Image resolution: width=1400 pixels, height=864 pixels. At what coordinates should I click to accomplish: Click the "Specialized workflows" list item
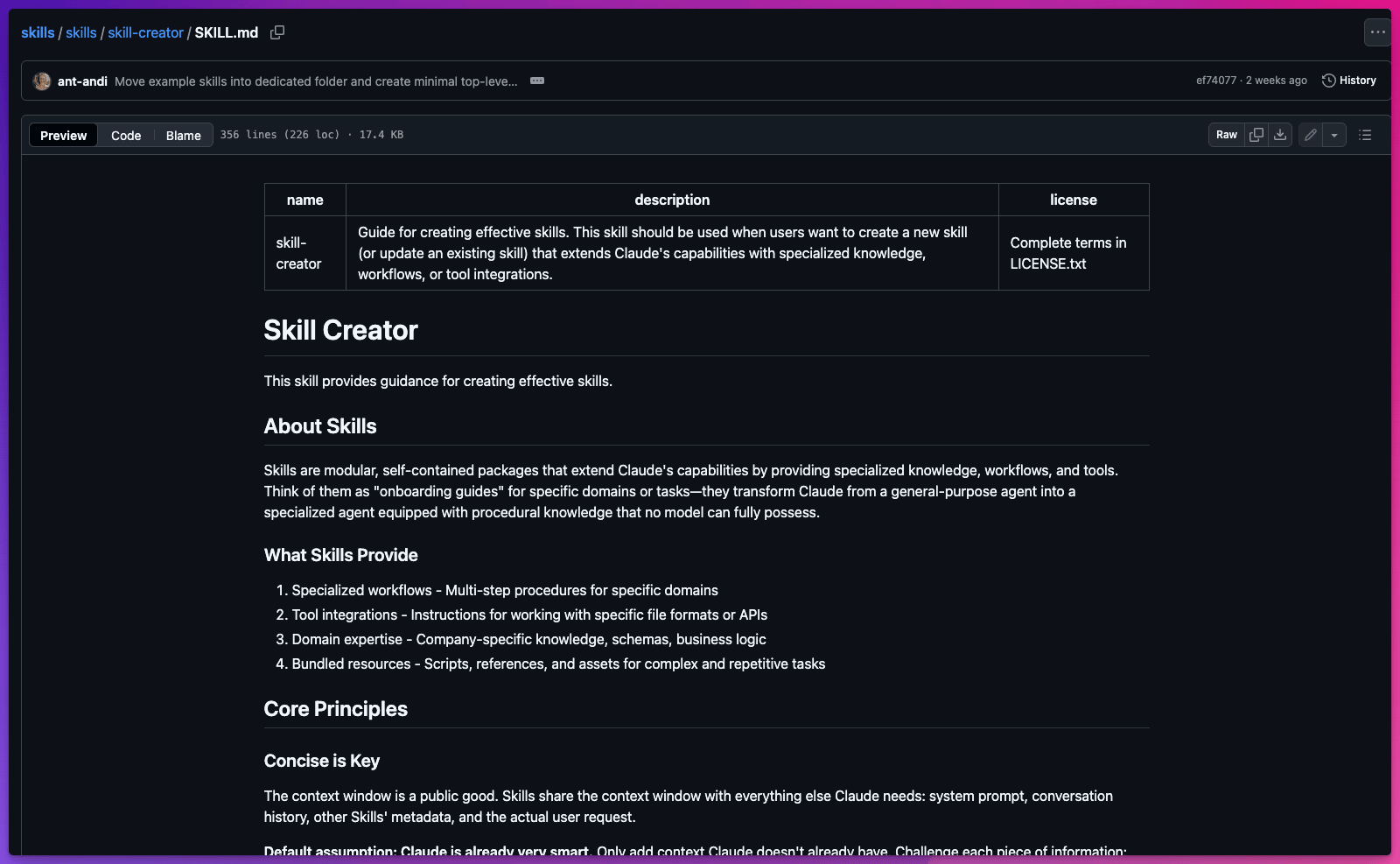(x=505, y=590)
